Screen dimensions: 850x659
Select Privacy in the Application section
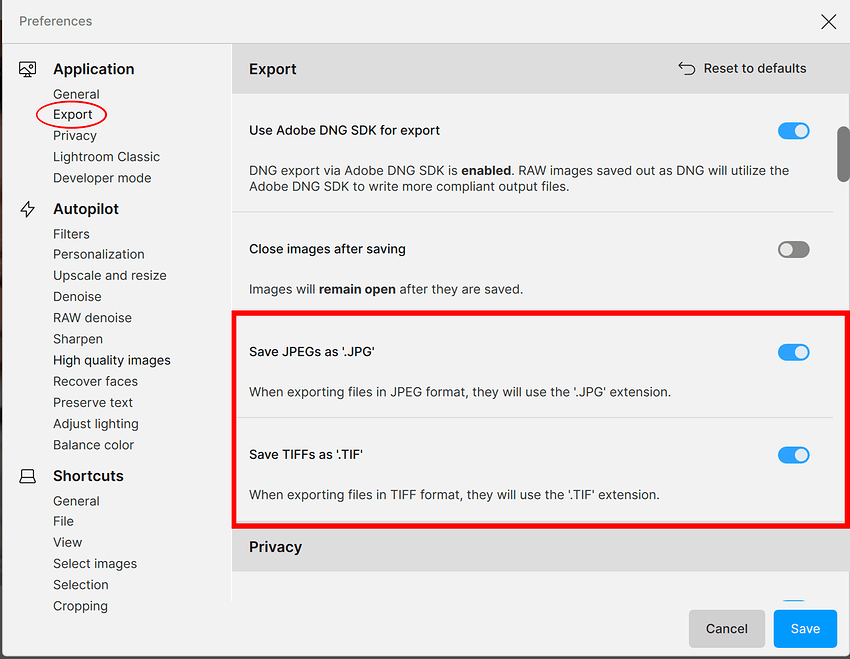[75, 136]
